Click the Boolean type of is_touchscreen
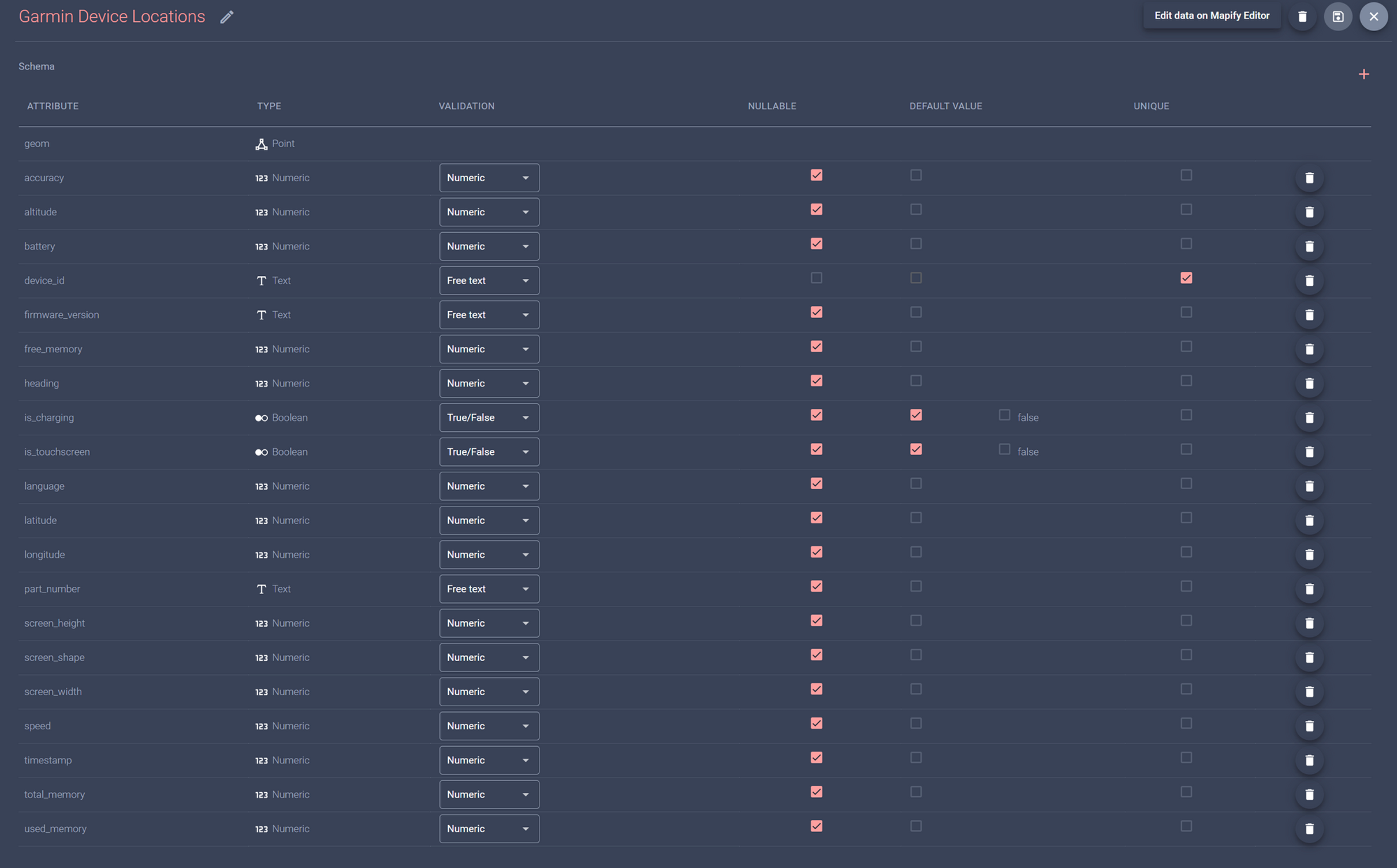Screen dimensions: 1397x868 pos(289,452)
